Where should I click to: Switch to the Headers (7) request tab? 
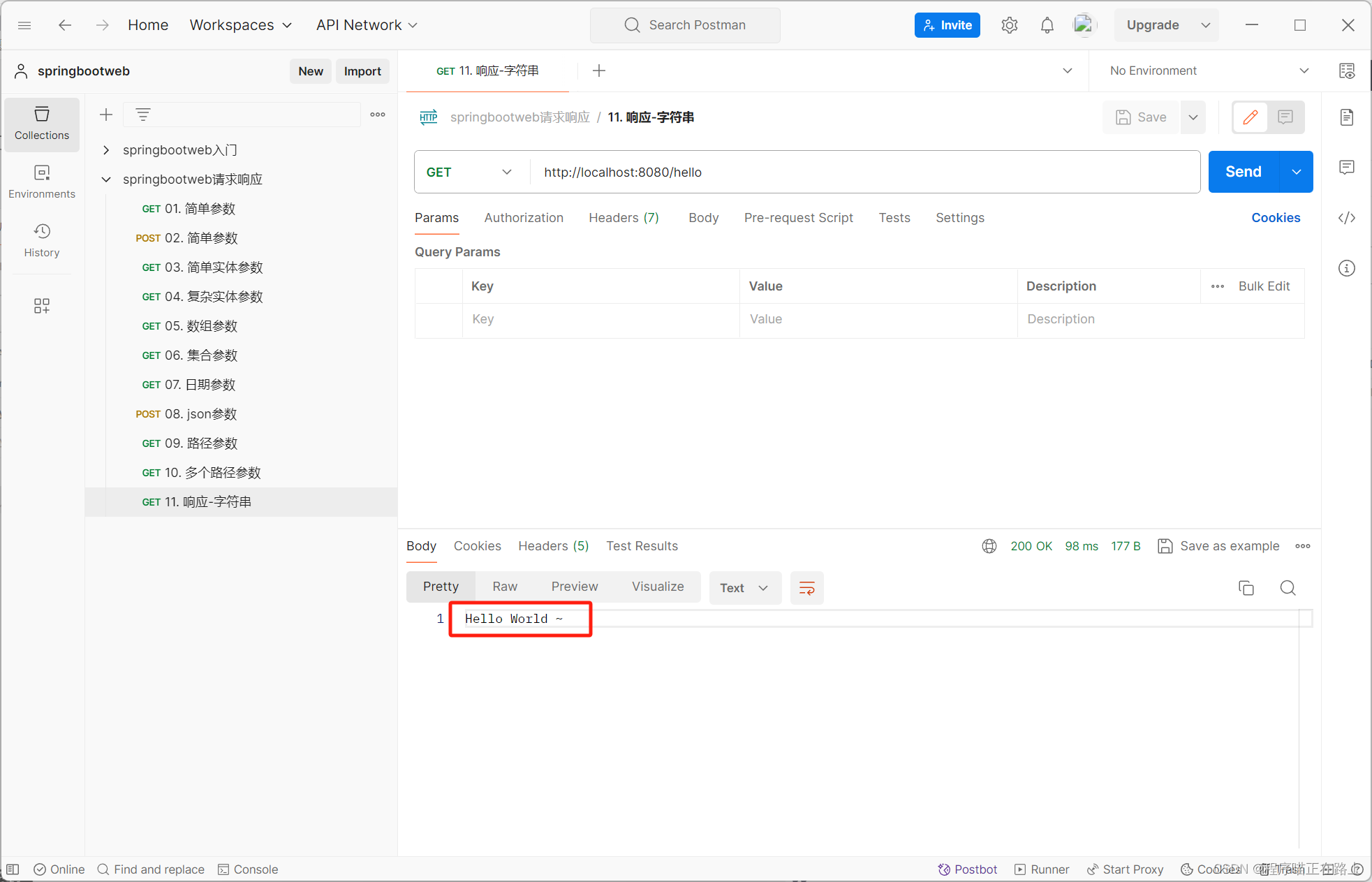(624, 218)
